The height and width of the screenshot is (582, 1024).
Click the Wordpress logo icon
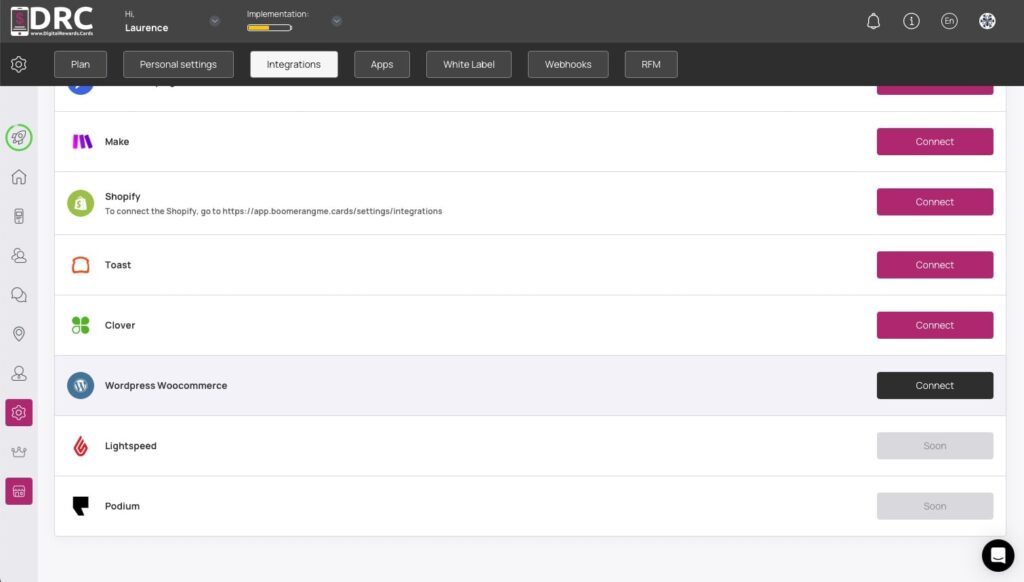(80, 385)
